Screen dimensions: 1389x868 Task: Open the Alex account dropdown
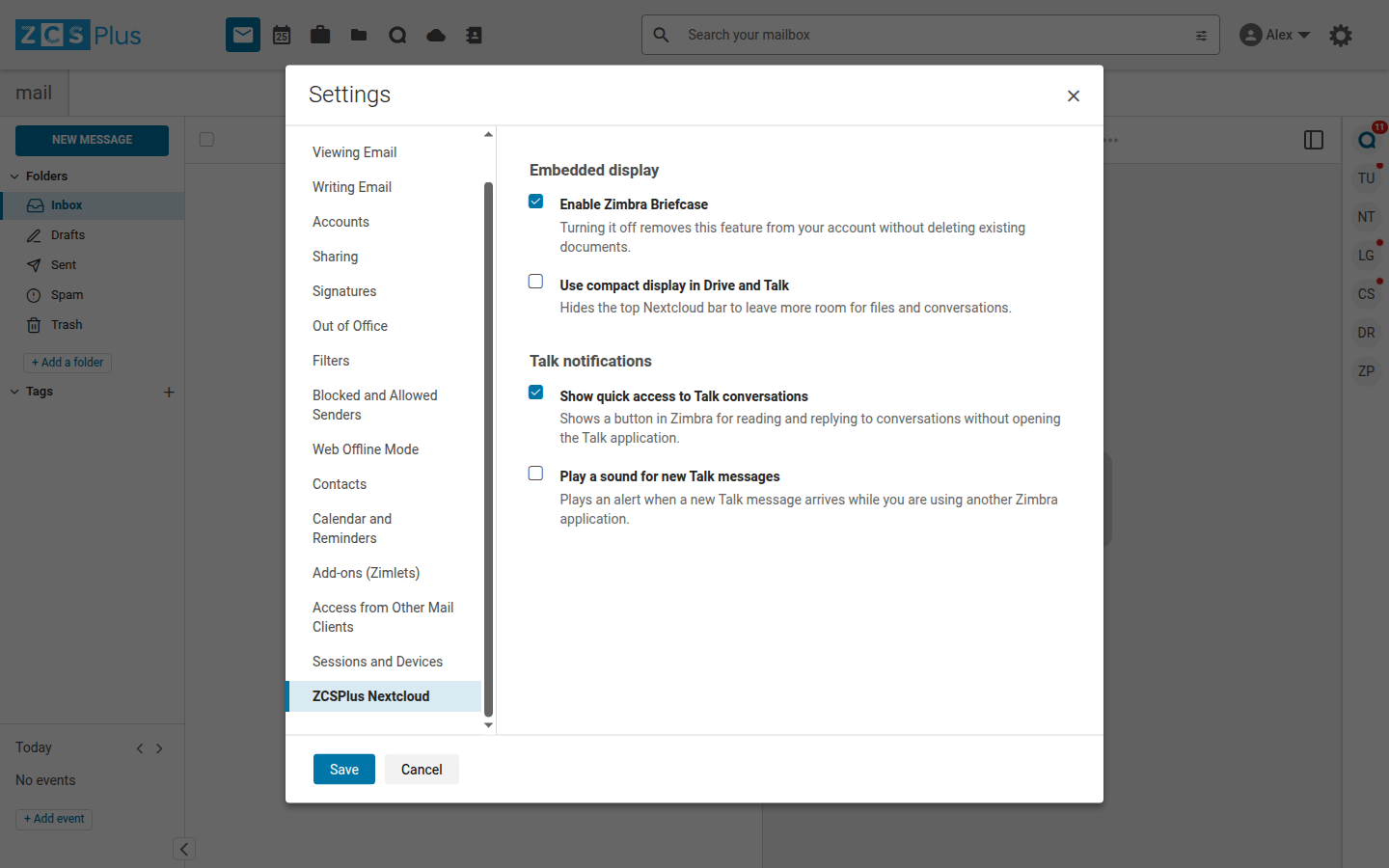(x=1274, y=35)
